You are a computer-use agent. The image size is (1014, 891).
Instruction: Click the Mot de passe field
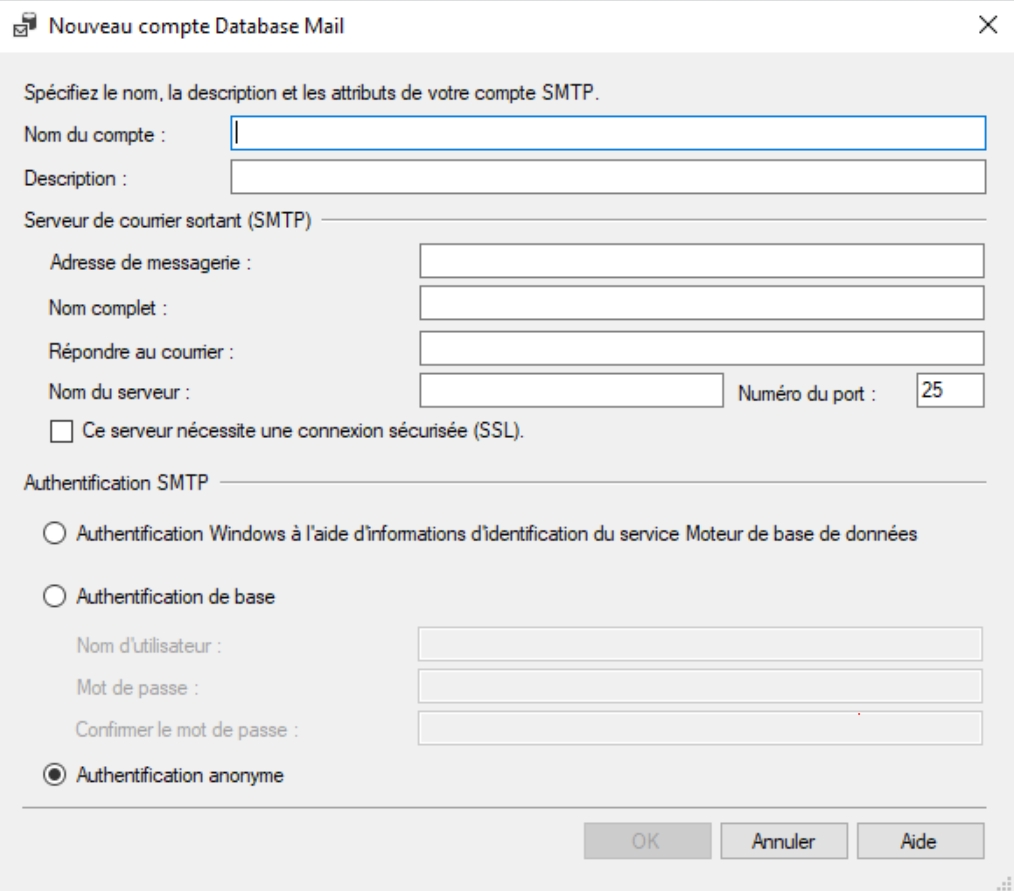tap(700, 686)
